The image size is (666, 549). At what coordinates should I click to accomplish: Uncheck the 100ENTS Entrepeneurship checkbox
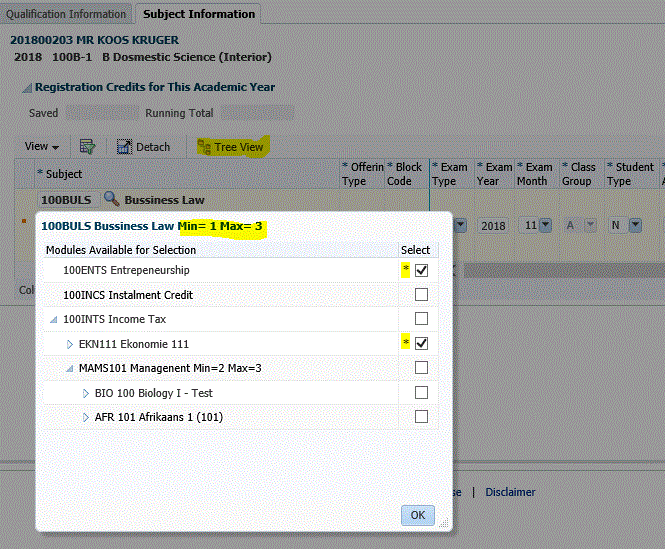coord(421,271)
